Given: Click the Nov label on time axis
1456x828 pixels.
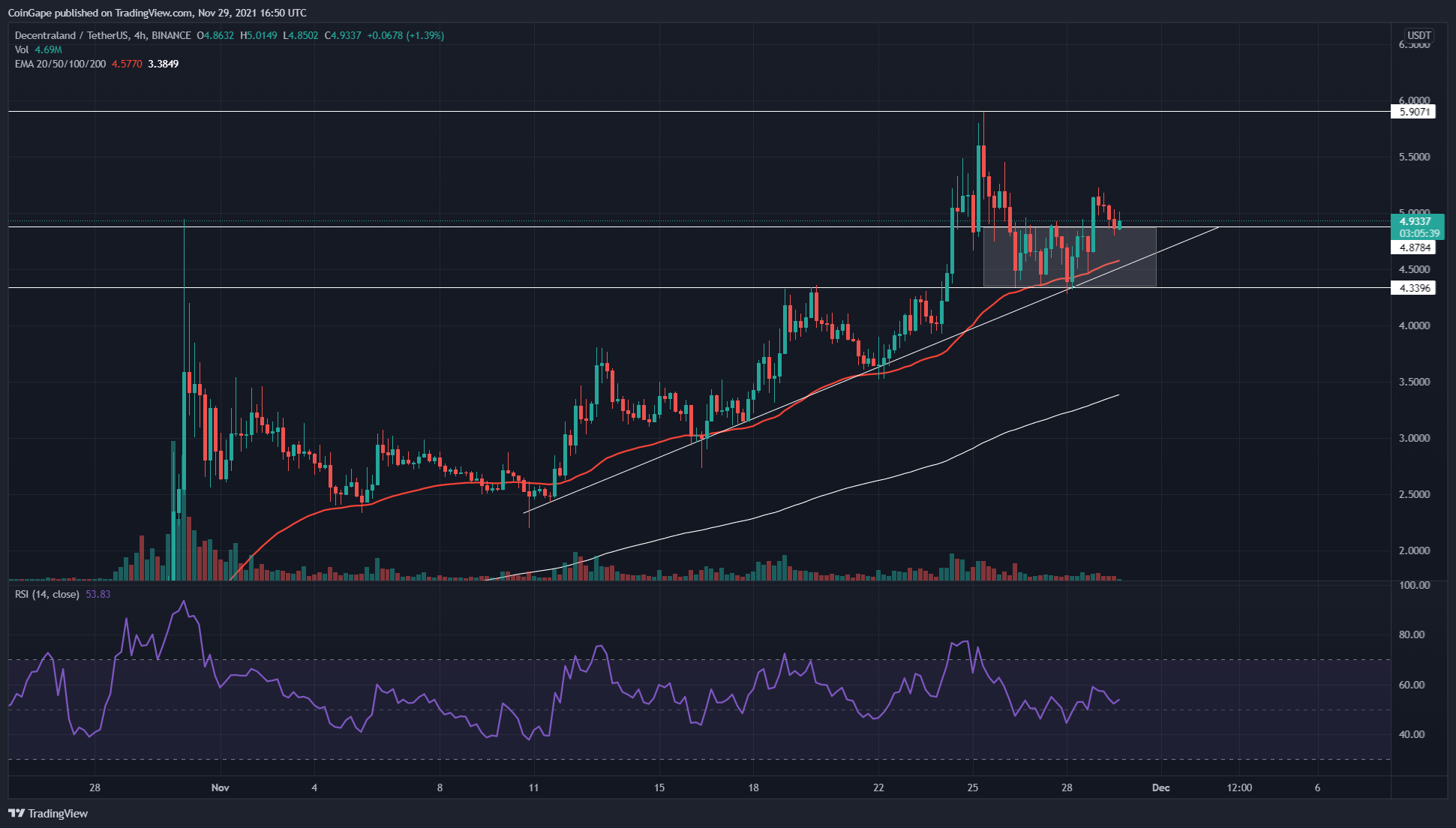Looking at the screenshot, I should [x=220, y=787].
